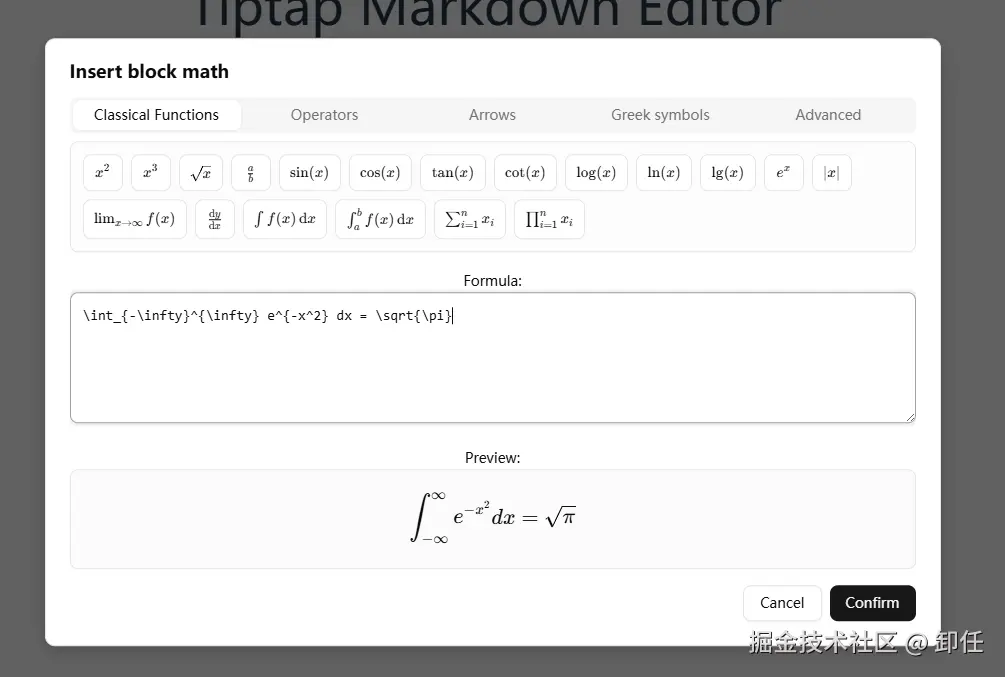Insert the log(x) function

(596, 172)
